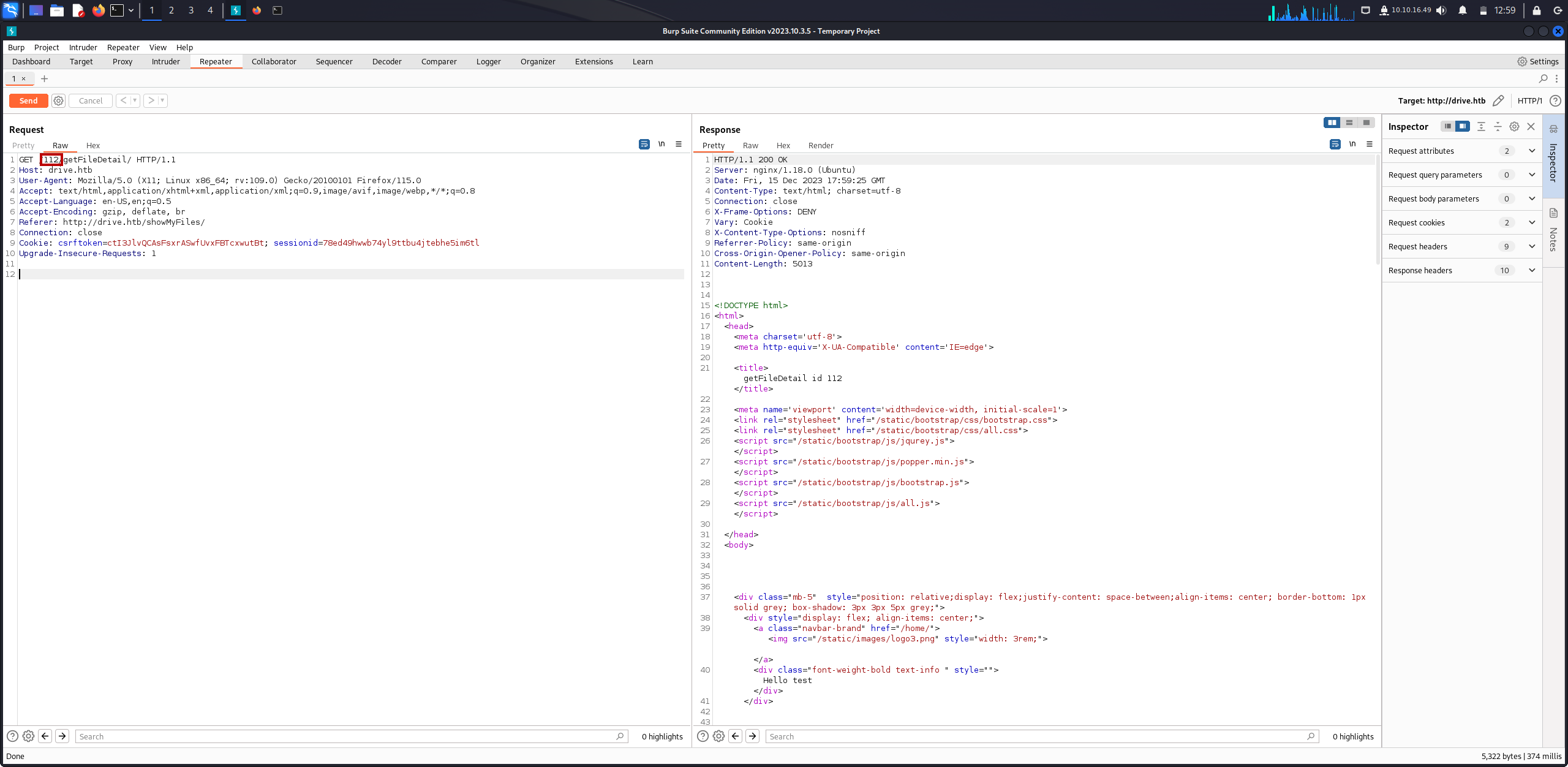Click the Cancel button
This screenshot has height=767, width=1568.
(91, 100)
